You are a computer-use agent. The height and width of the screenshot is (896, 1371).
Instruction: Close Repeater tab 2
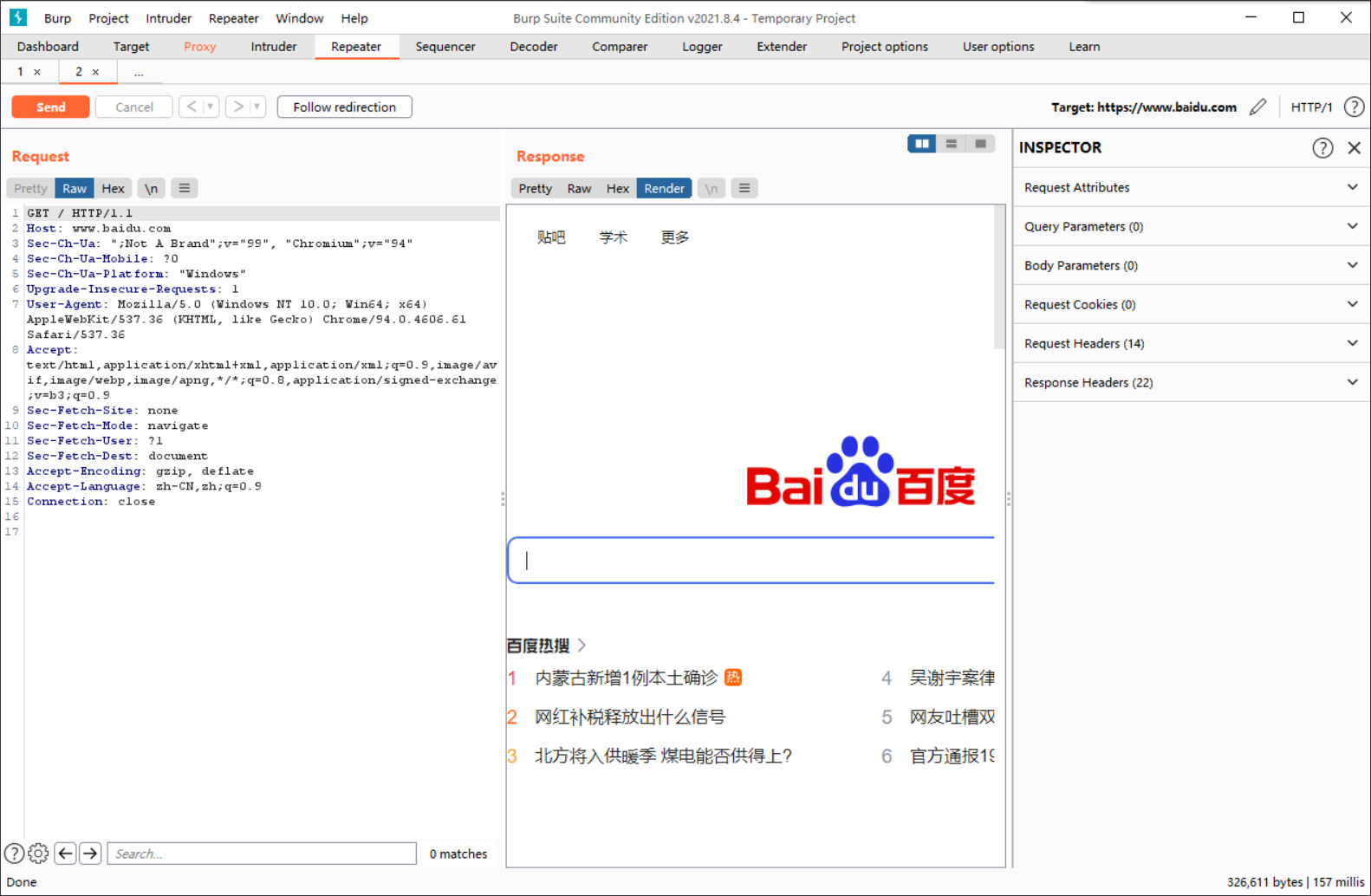[95, 72]
